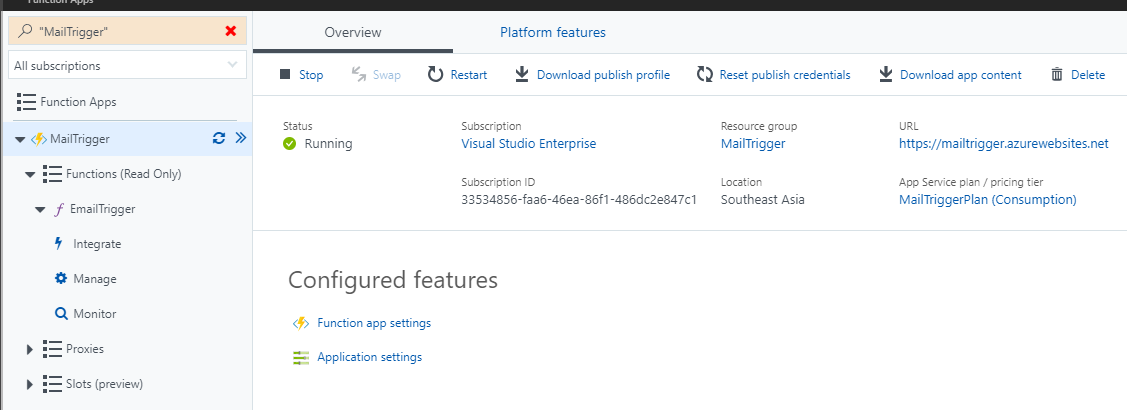1127x410 pixels.
Task: Click the search magnifier icon in the filter box
Action: [x=25, y=31]
